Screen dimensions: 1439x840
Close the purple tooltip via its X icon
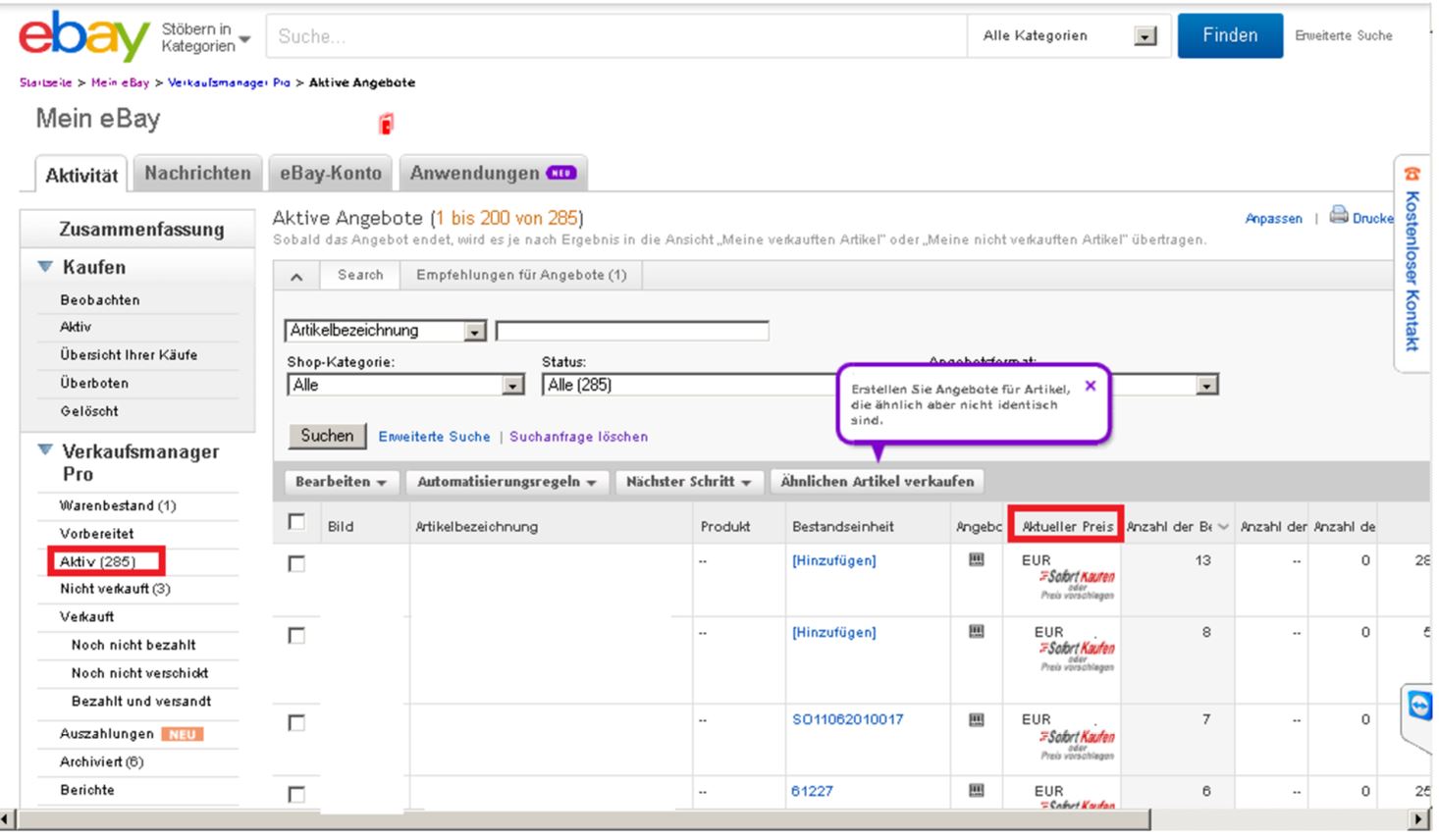(1090, 387)
